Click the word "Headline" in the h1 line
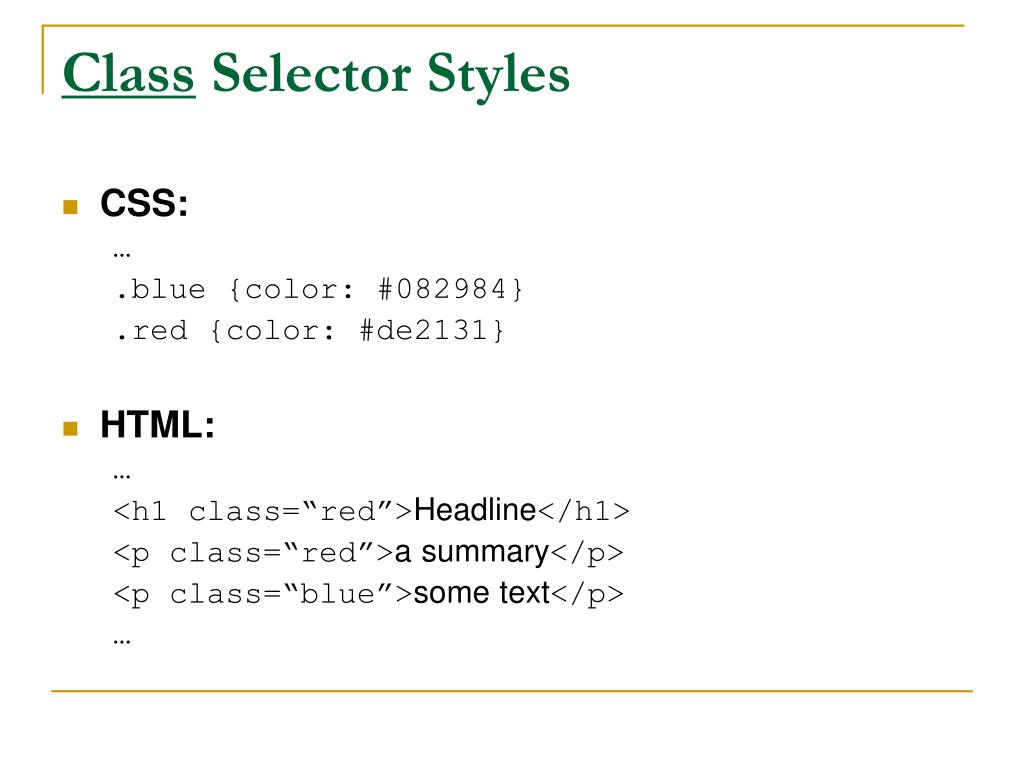This screenshot has height=768, width=1024. pyautogui.click(x=475, y=510)
